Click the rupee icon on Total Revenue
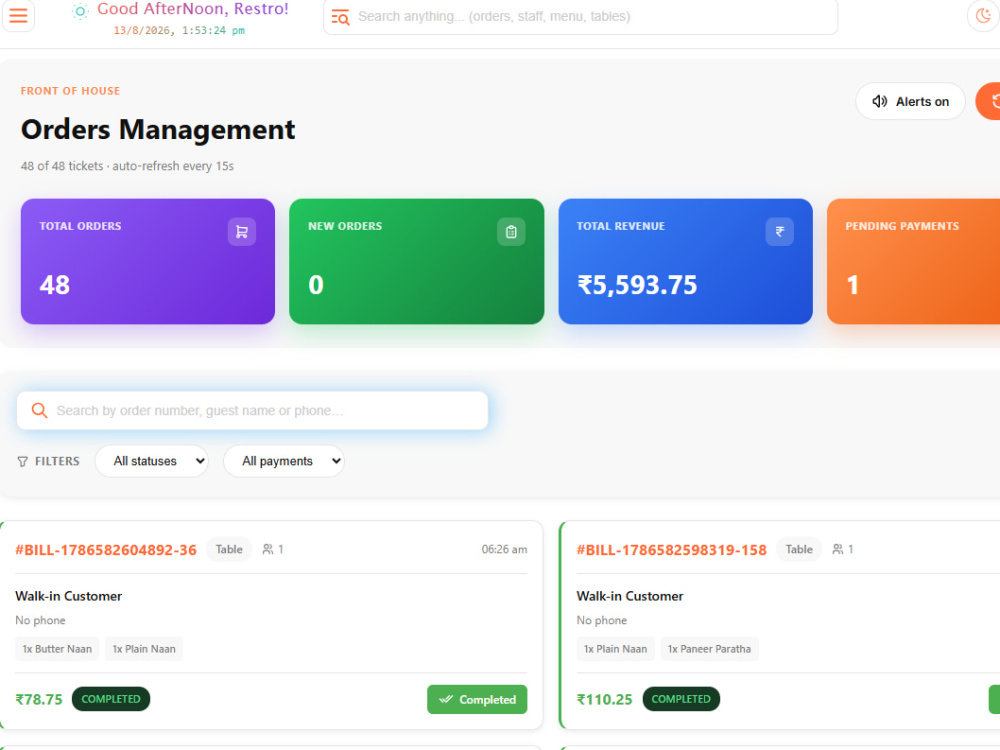The image size is (1000, 750). [x=779, y=232]
